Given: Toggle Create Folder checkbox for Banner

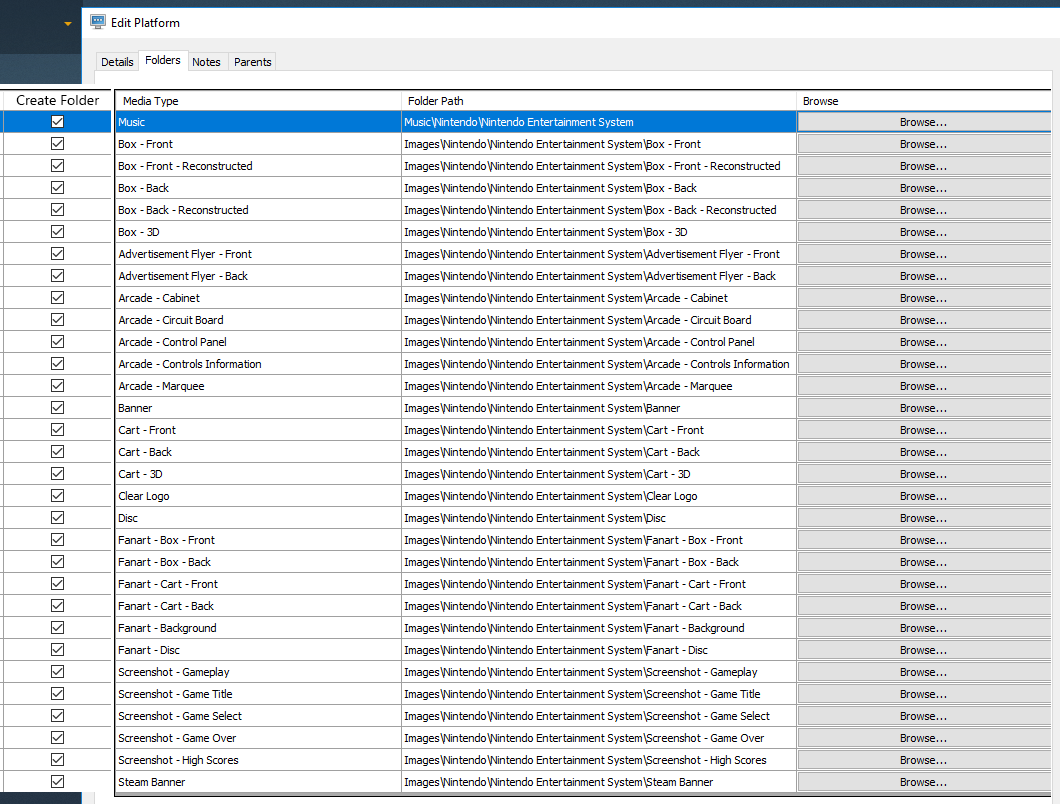Looking at the screenshot, I should click(57, 408).
